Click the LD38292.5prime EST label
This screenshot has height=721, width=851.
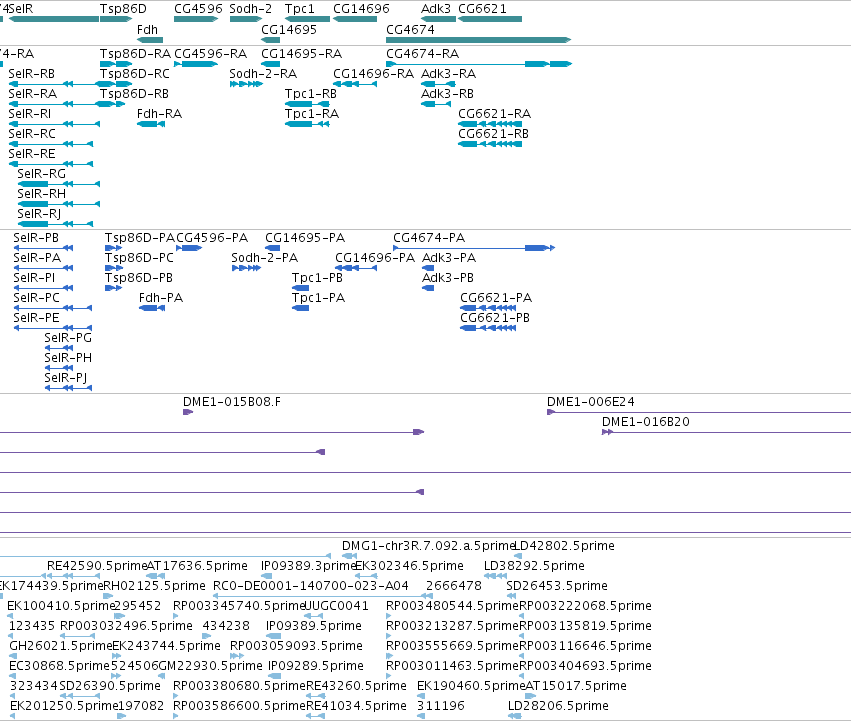(534, 566)
